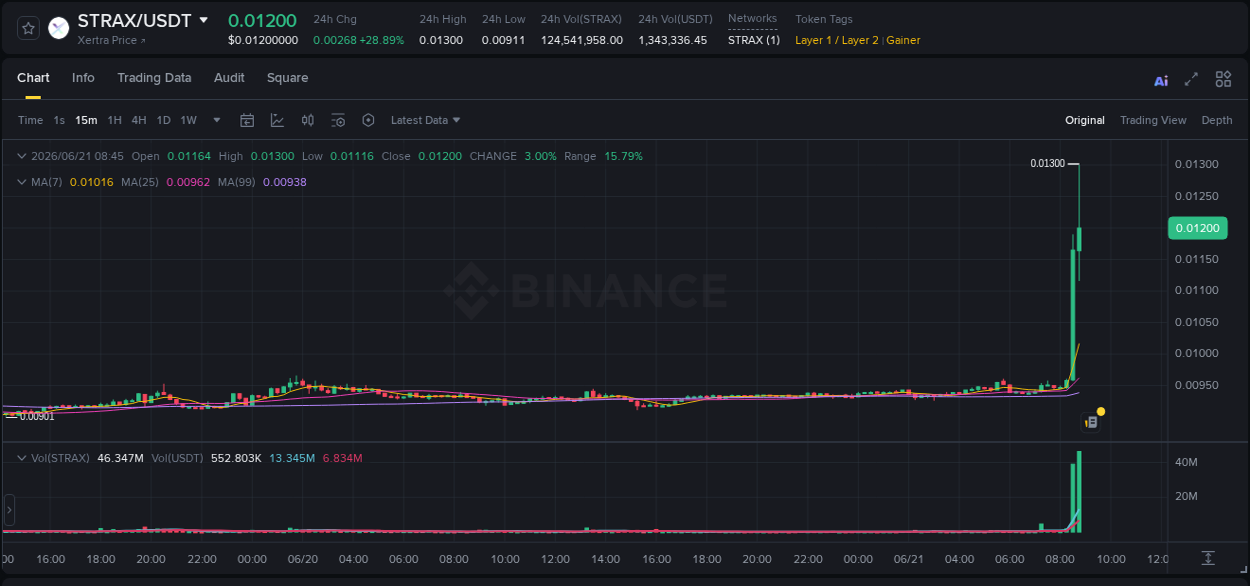Image resolution: width=1250 pixels, height=586 pixels.
Task: Click the 06/20 date on time axis
Action: pyautogui.click(x=302, y=559)
